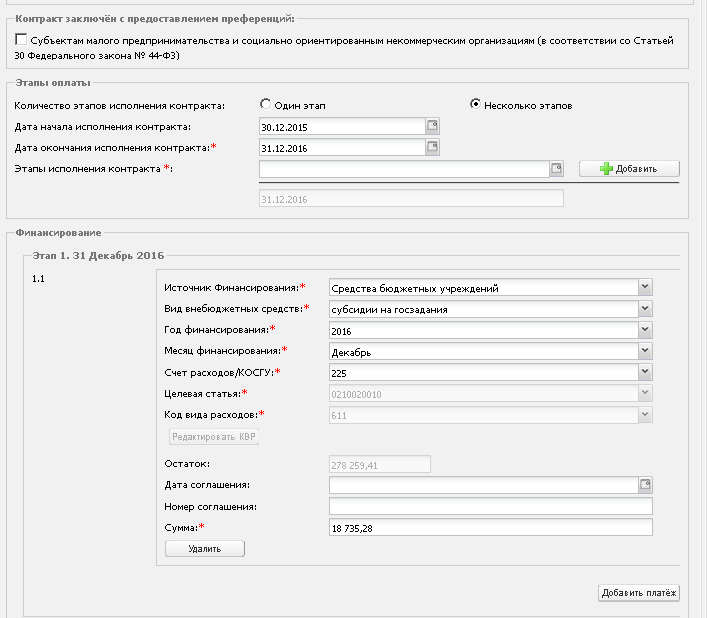
Task: Click green plus Добавить button
Action: click(x=629, y=169)
